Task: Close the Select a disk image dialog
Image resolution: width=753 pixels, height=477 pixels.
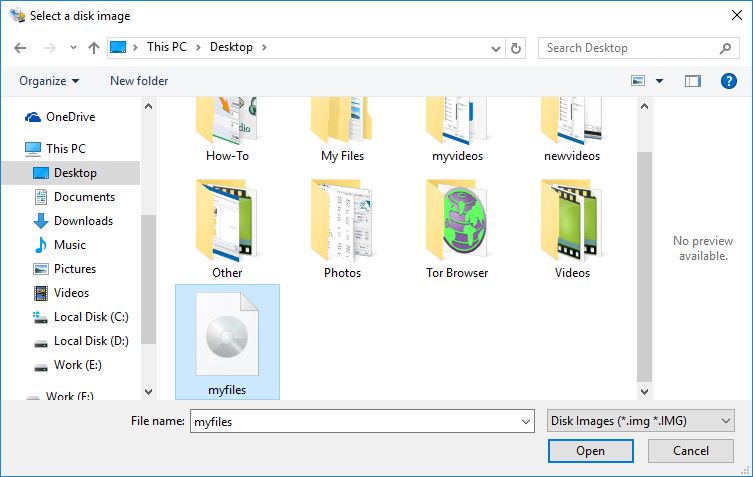Action: point(737,15)
